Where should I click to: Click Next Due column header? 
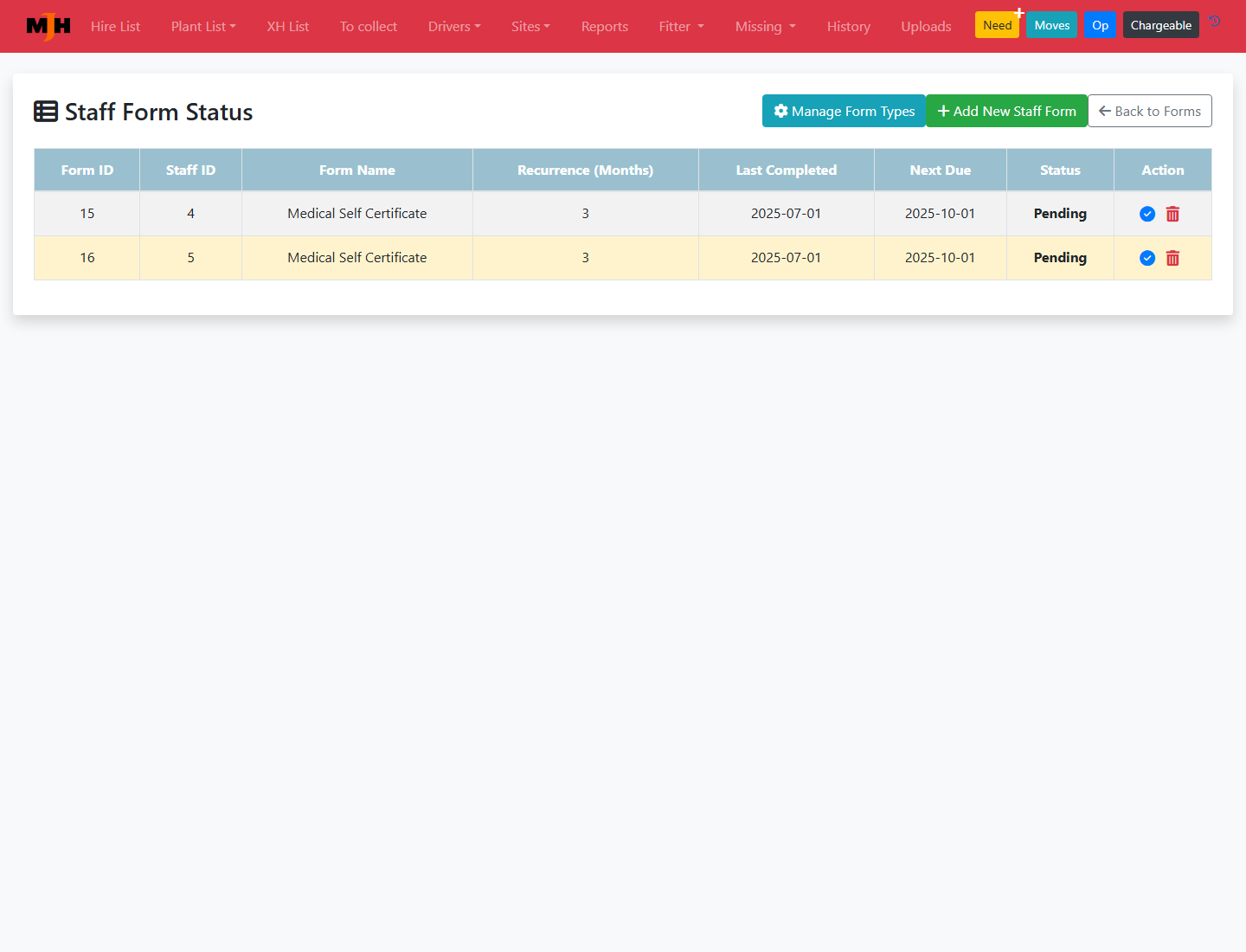point(941,170)
